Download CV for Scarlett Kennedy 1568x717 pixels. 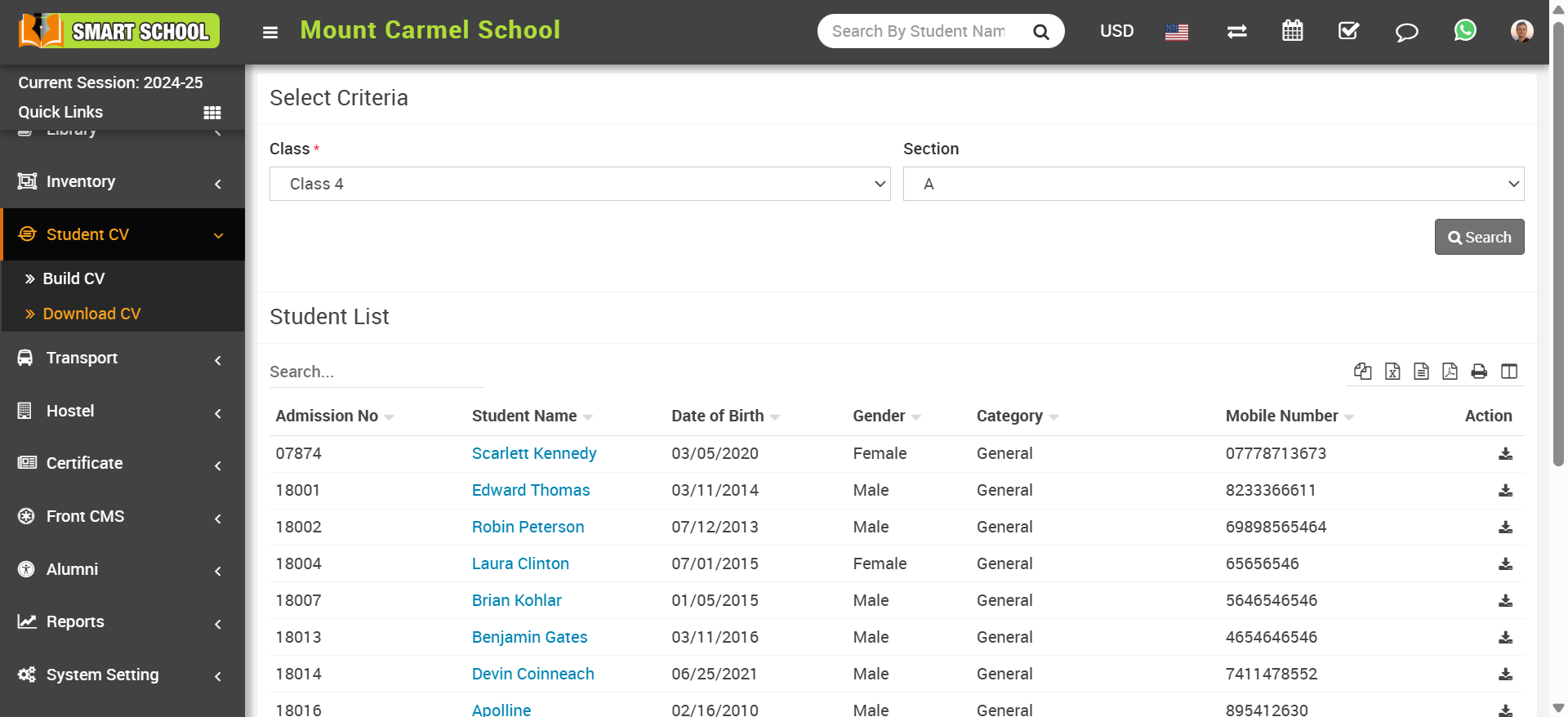(x=1505, y=454)
